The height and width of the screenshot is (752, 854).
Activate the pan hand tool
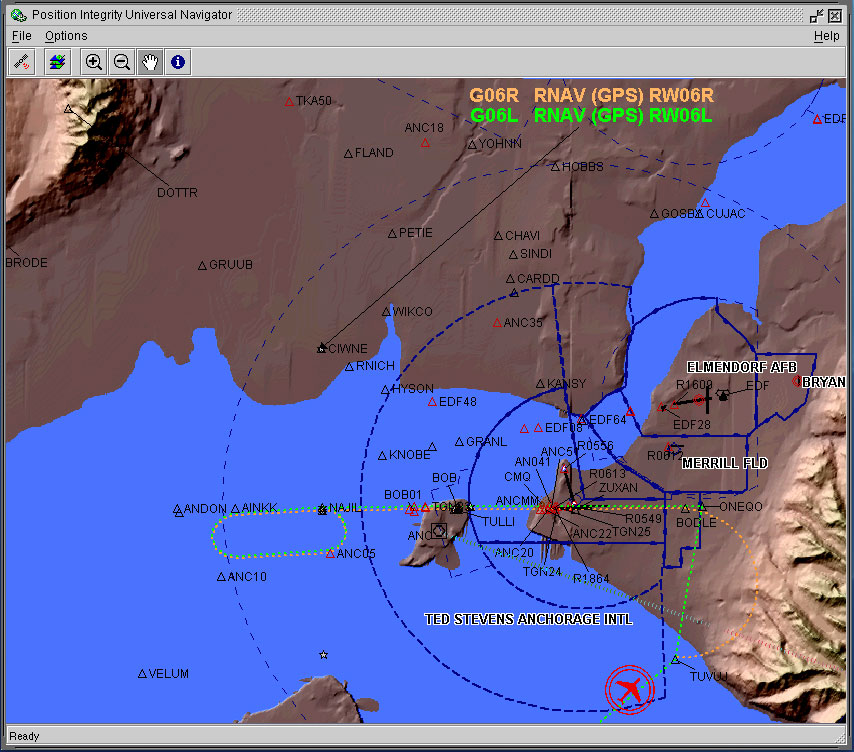[x=150, y=62]
